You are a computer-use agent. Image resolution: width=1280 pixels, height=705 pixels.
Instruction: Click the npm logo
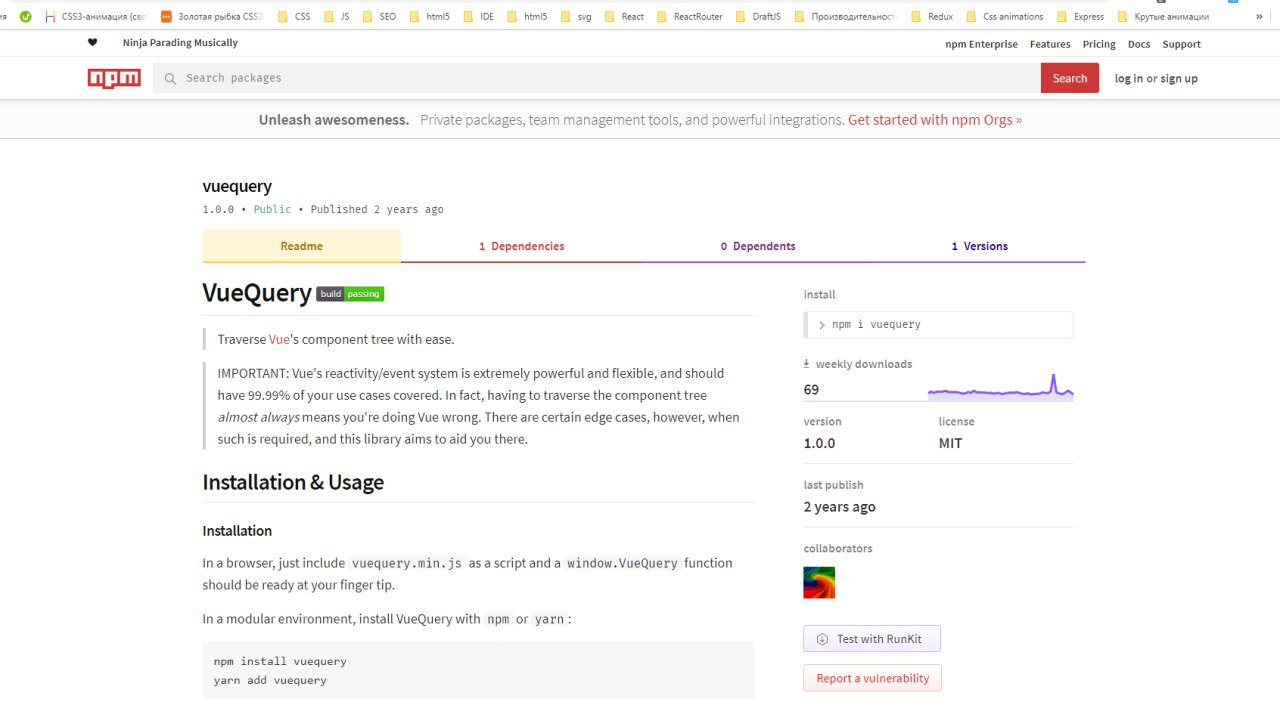click(114, 78)
